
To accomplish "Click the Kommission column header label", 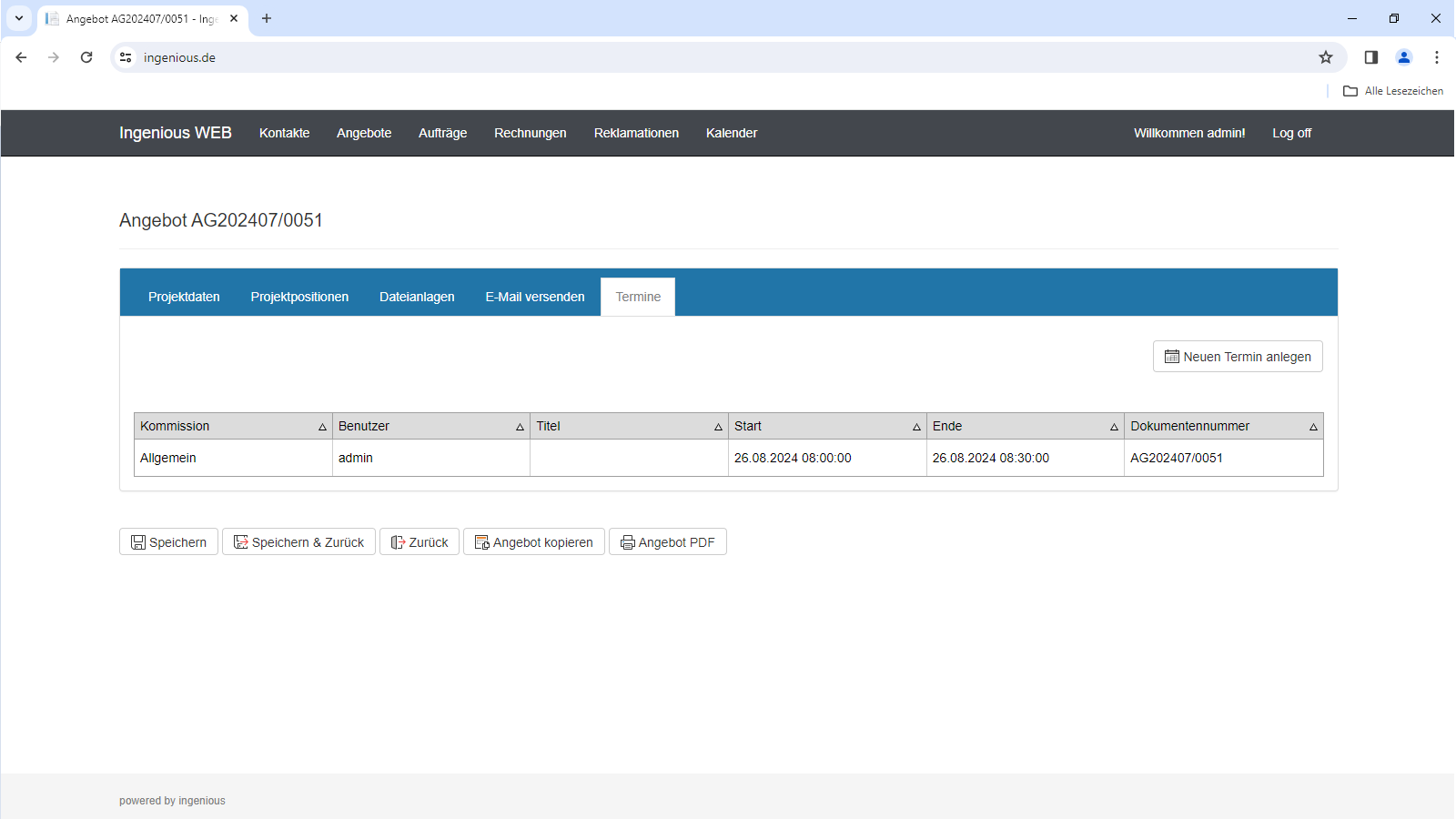I will 175,426.
